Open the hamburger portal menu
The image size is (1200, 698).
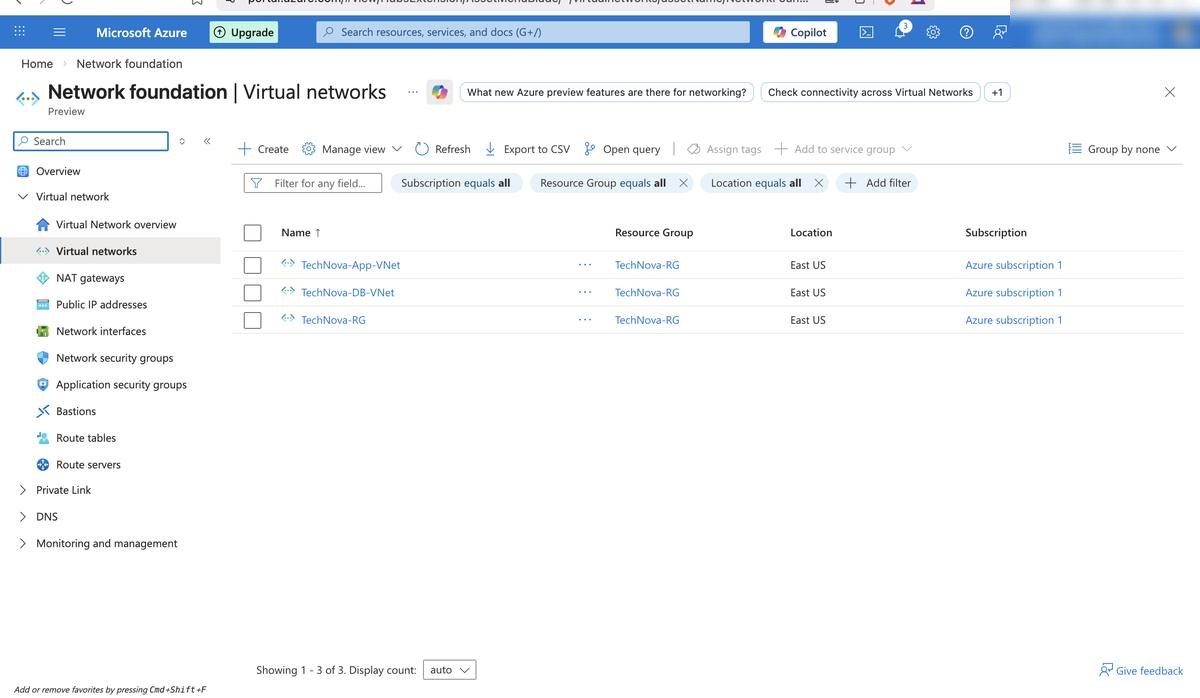click(x=59, y=32)
